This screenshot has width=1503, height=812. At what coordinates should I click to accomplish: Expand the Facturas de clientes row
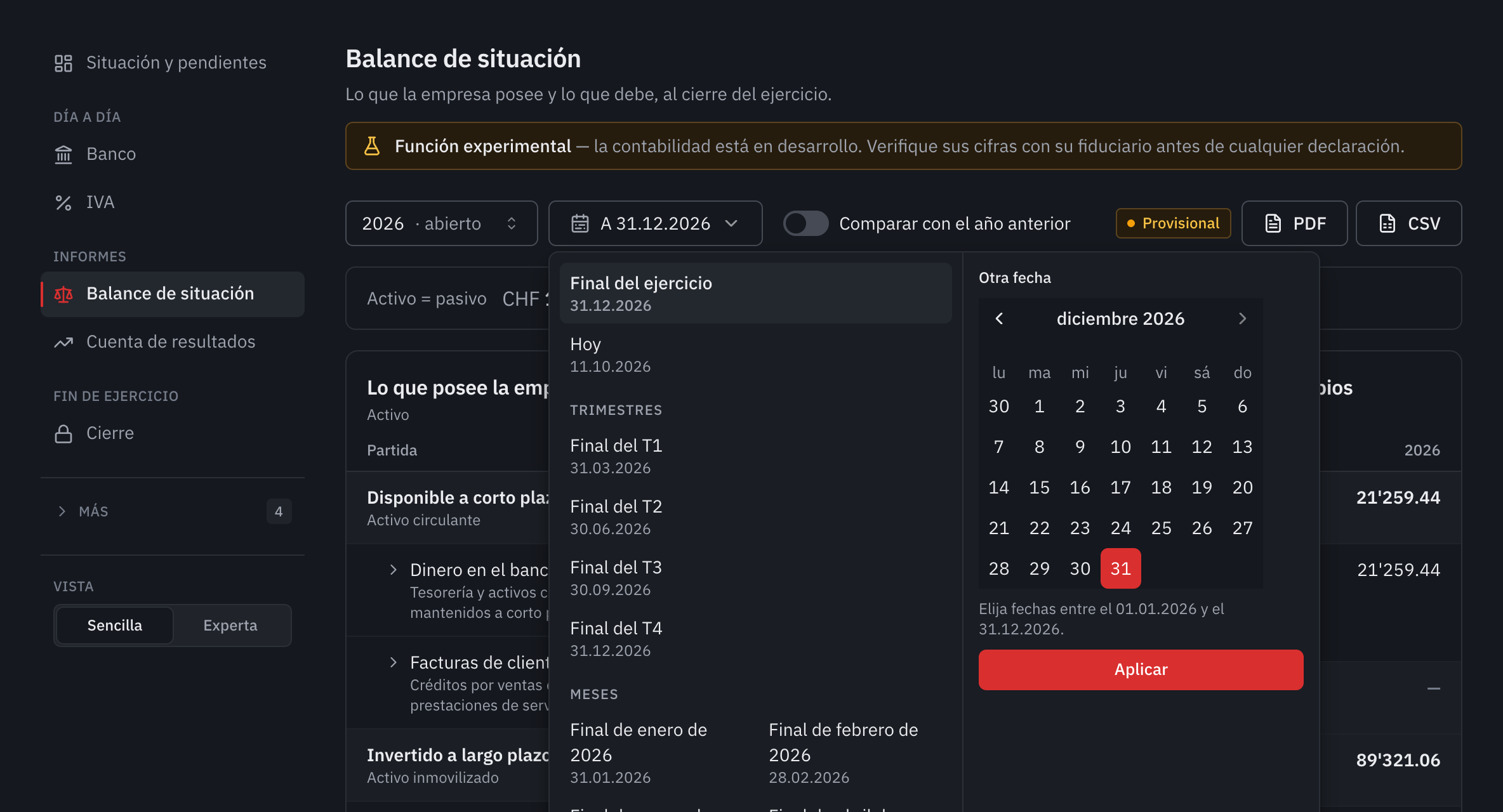(x=394, y=662)
